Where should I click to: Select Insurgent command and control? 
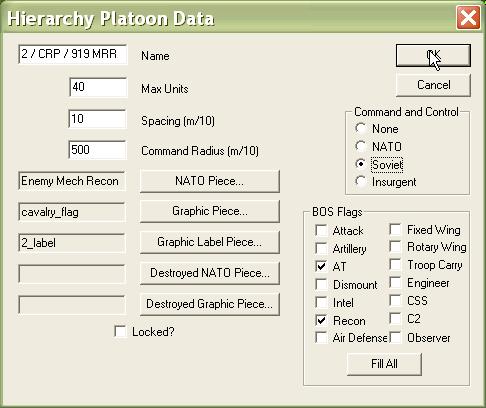pyautogui.click(x=361, y=182)
